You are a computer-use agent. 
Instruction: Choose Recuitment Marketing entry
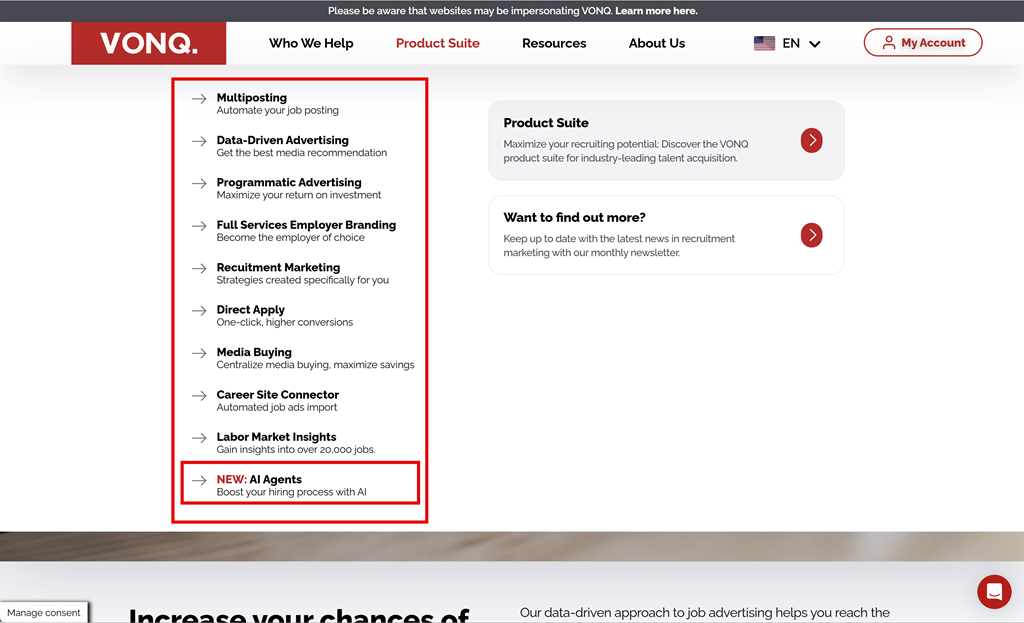pos(278,267)
